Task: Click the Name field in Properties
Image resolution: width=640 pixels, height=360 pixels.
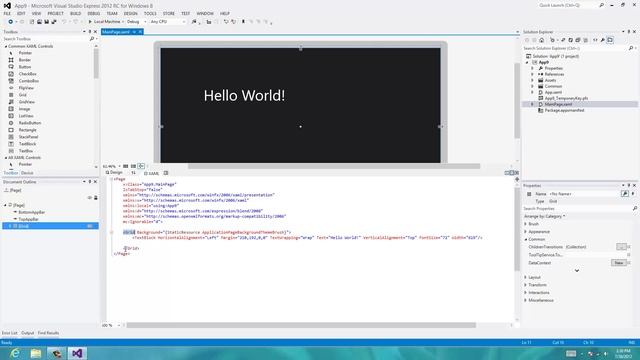Action: (x=585, y=194)
